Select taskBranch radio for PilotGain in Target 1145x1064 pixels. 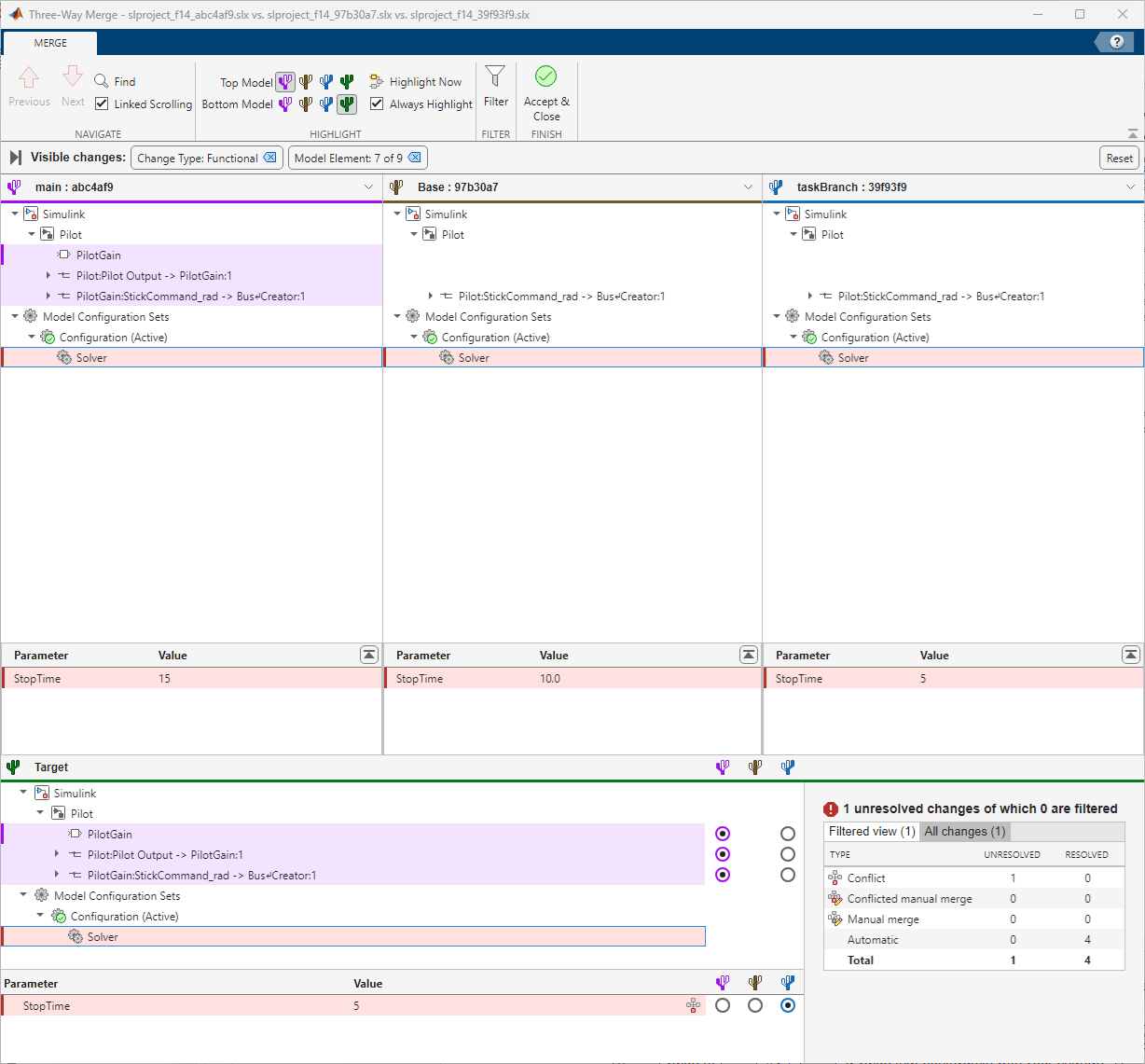pyautogui.click(x=788, y=834)
